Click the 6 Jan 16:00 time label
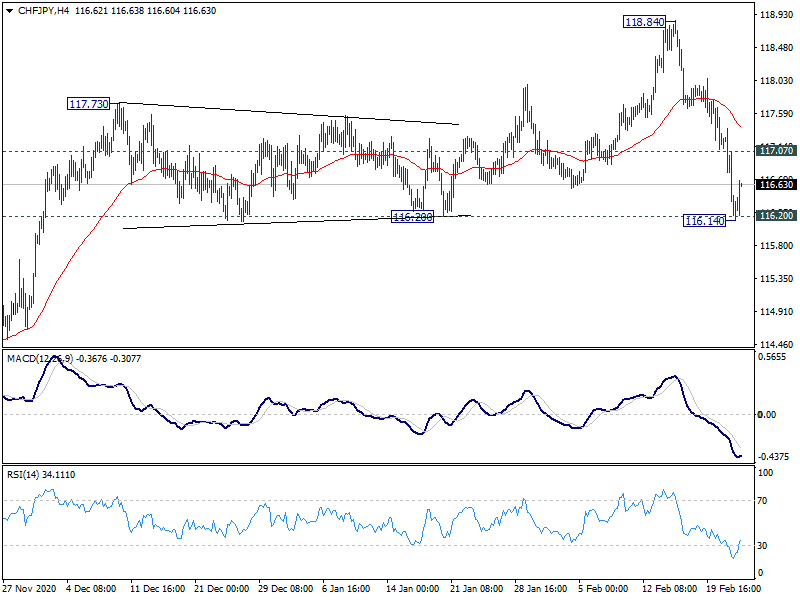This screenshot has width=800, height=600. pyautogui.click(x=347, y=589)
